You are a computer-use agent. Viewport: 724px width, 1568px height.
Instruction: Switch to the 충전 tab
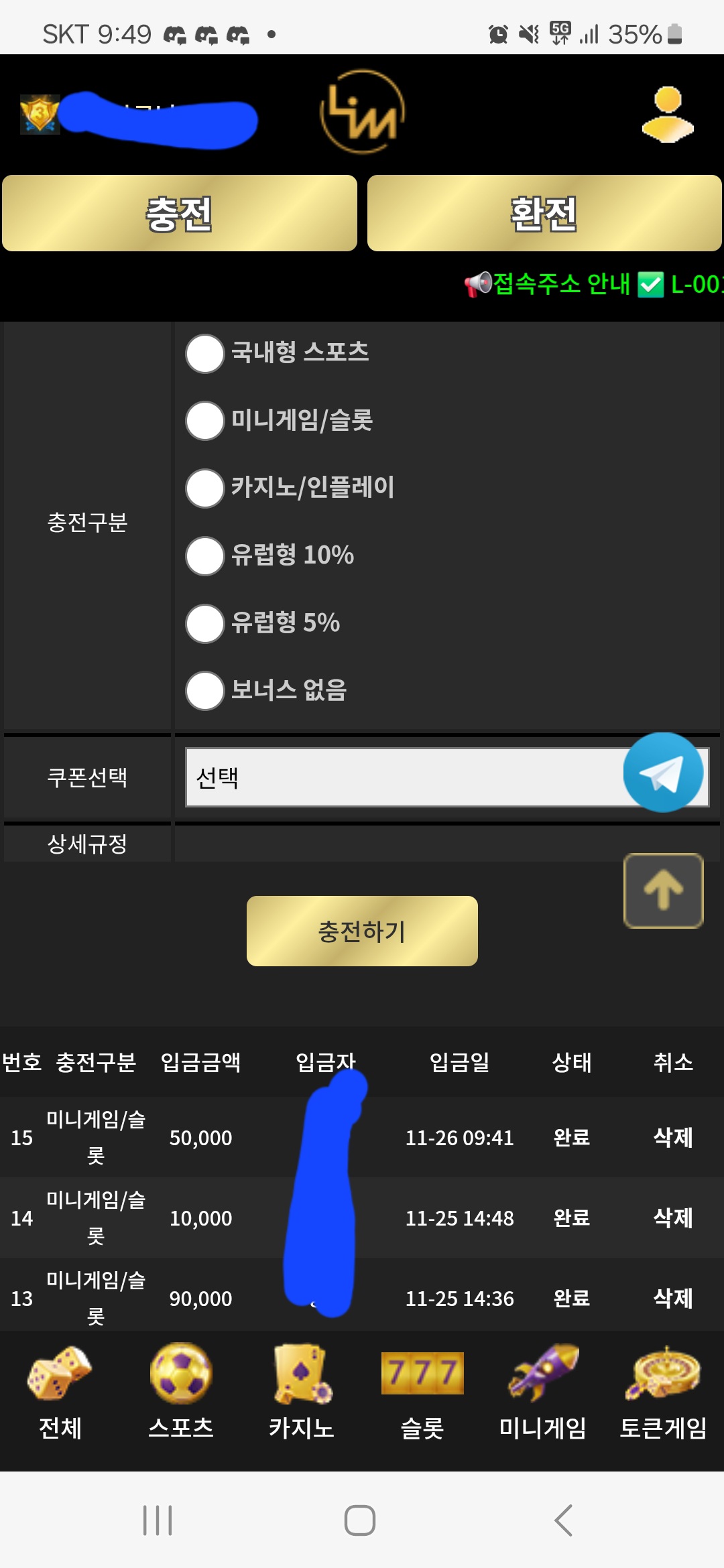179,212
